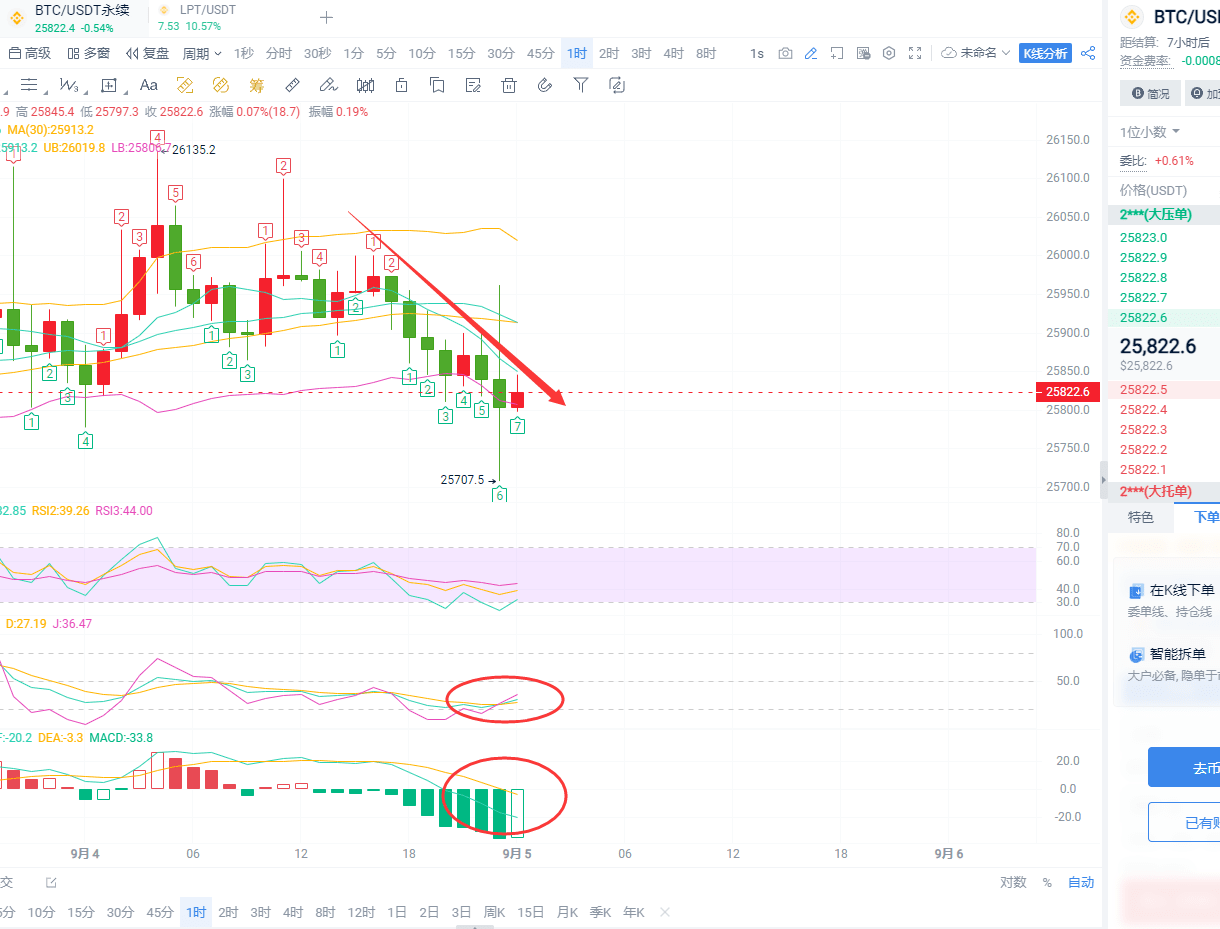Select the horizontal lines drawing tool
Viewport: 1220px width, 929px height.
[30, 85]
